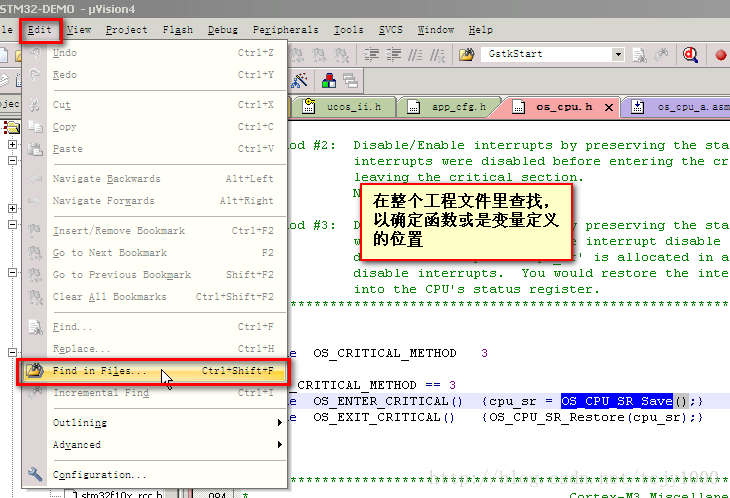Click the Comment selection toolbar icon
This screenshot has height=498, width=730.
pos(415,55)
